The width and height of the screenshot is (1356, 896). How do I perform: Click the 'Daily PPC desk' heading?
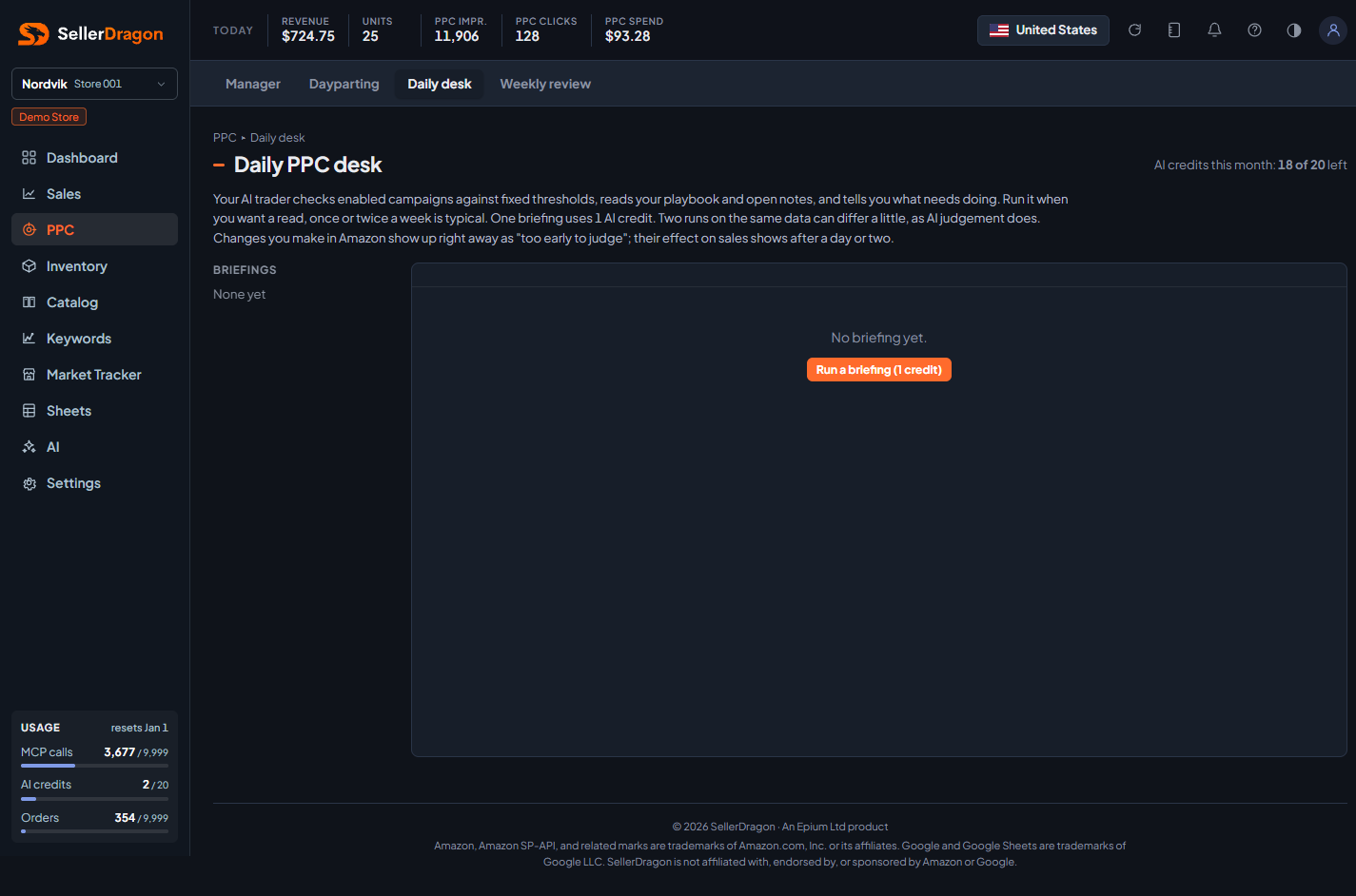pos(308,165)
